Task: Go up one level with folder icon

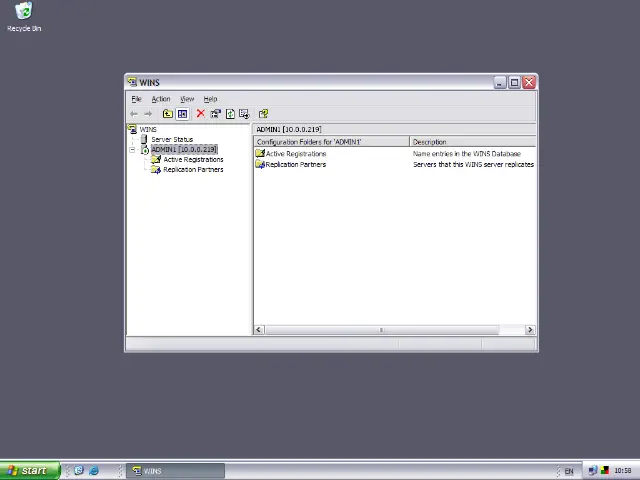Action: (167, 114)
